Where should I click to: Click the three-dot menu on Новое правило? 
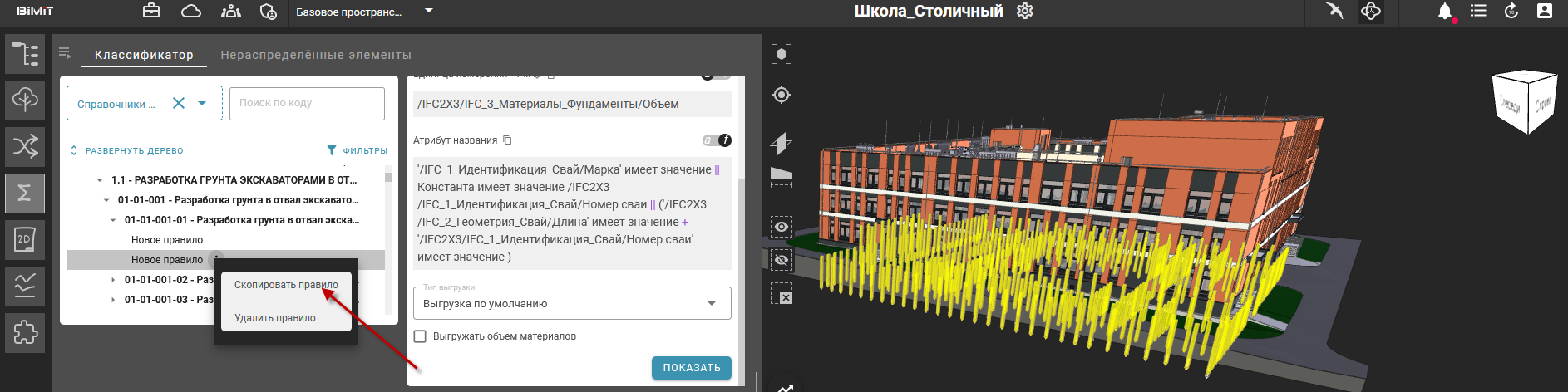click(216, 258)
